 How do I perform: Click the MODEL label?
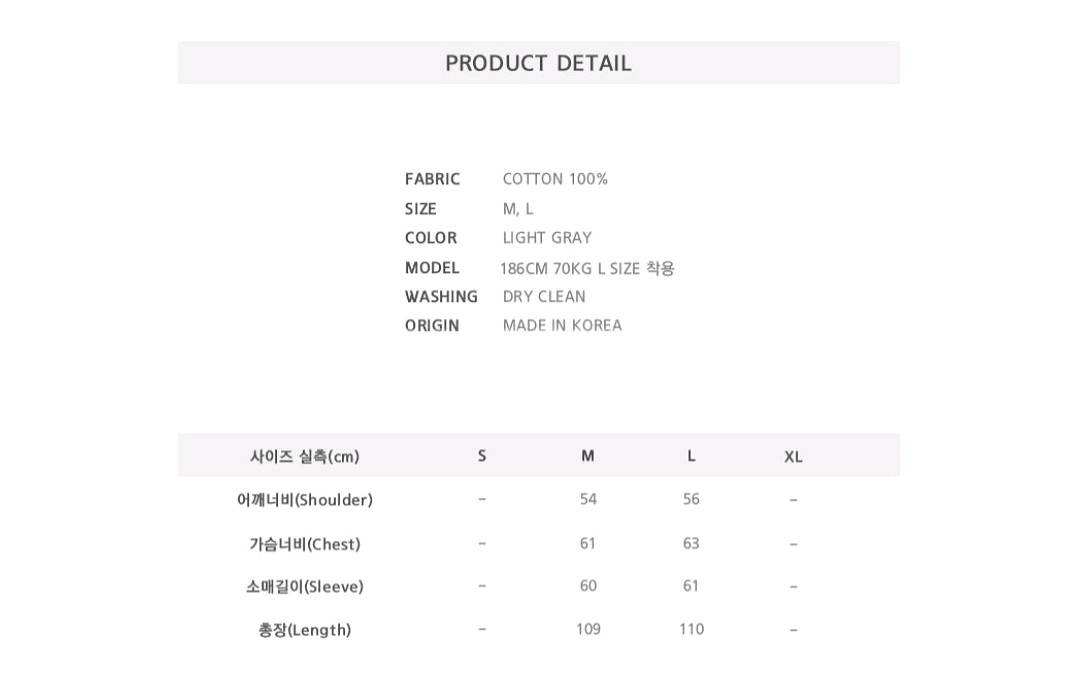[432, 268]
